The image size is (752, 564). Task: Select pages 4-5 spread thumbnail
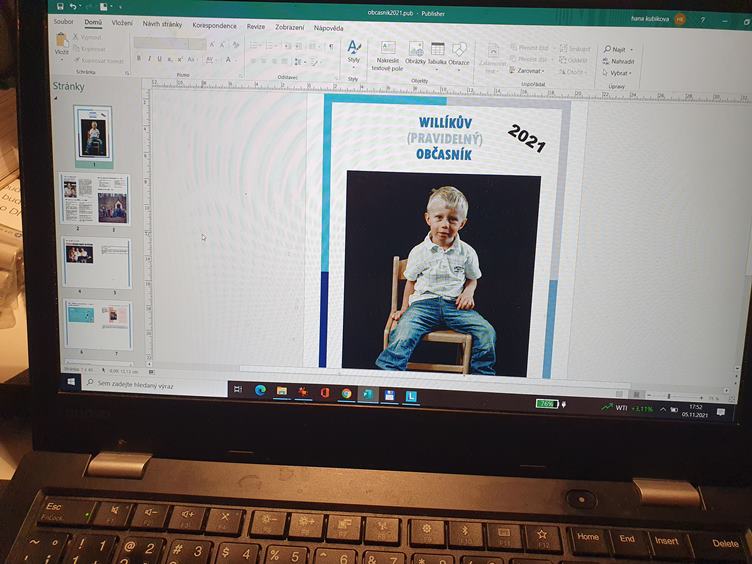click(x=97, y=263)
